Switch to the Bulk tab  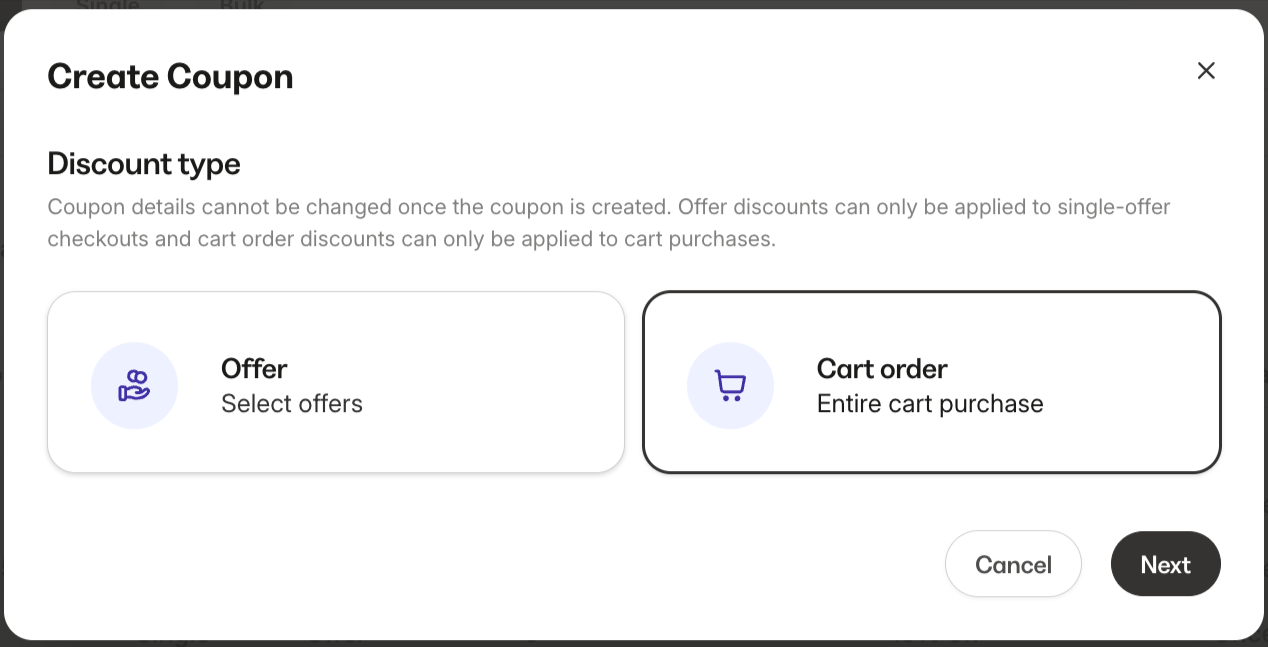[x=241, y=6]
